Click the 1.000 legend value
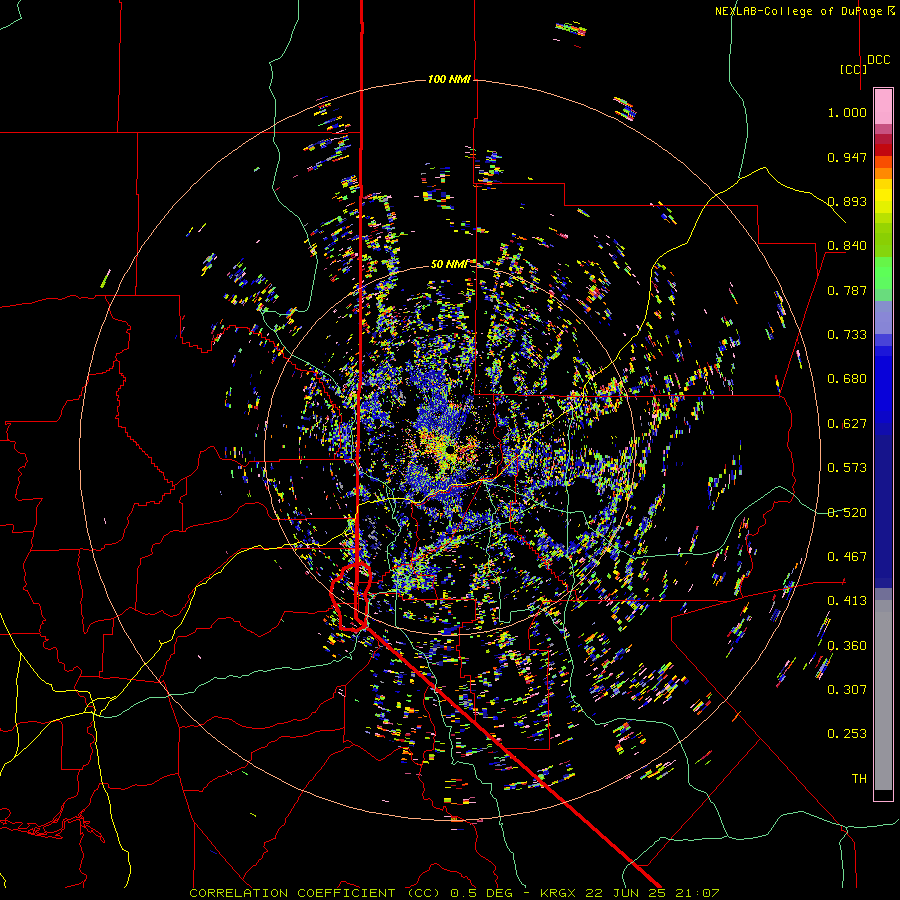900x900 pixels. click(x=847, y=112)
